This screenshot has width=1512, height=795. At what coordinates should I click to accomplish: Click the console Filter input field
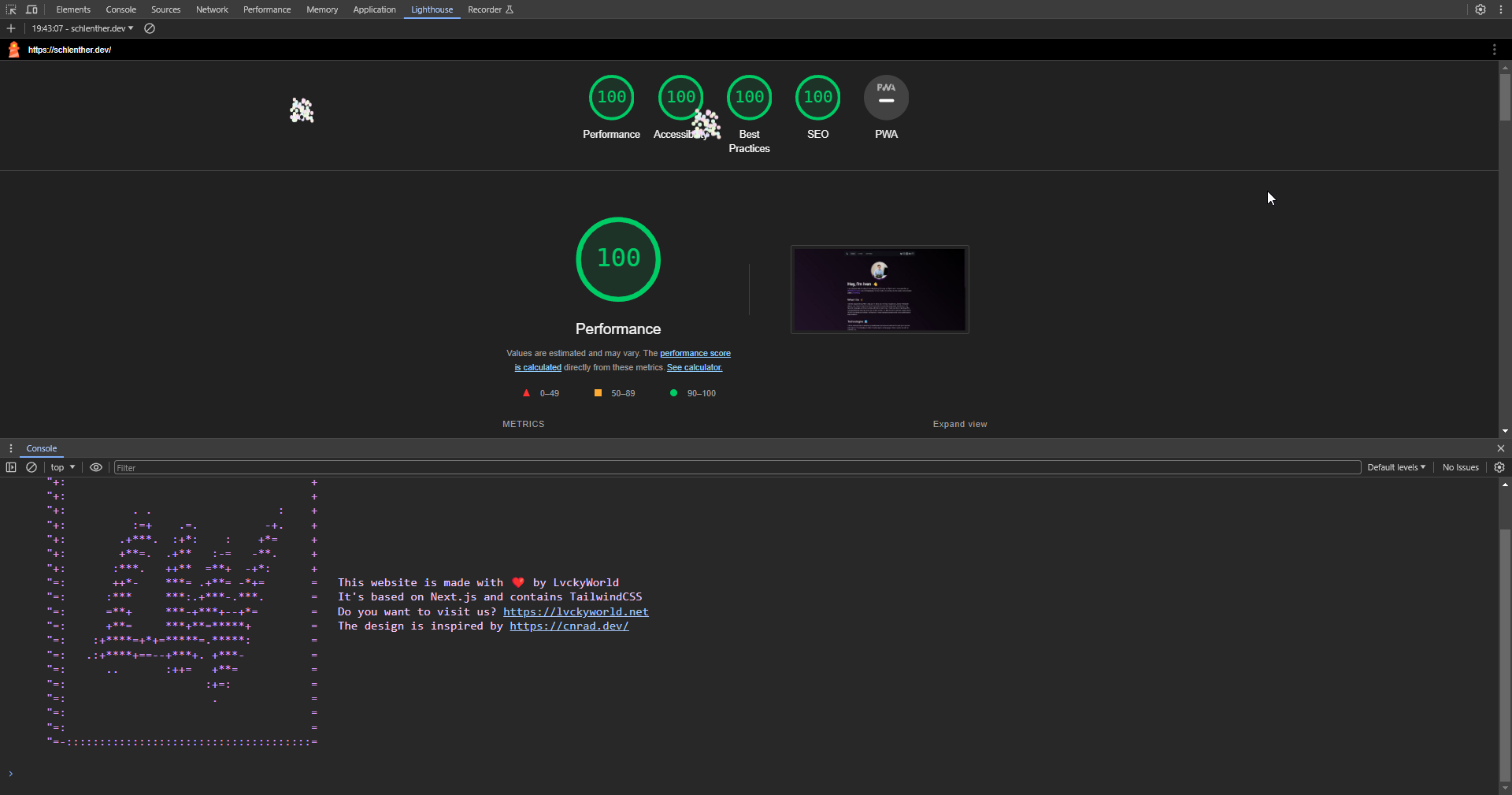tap(737, 467)
